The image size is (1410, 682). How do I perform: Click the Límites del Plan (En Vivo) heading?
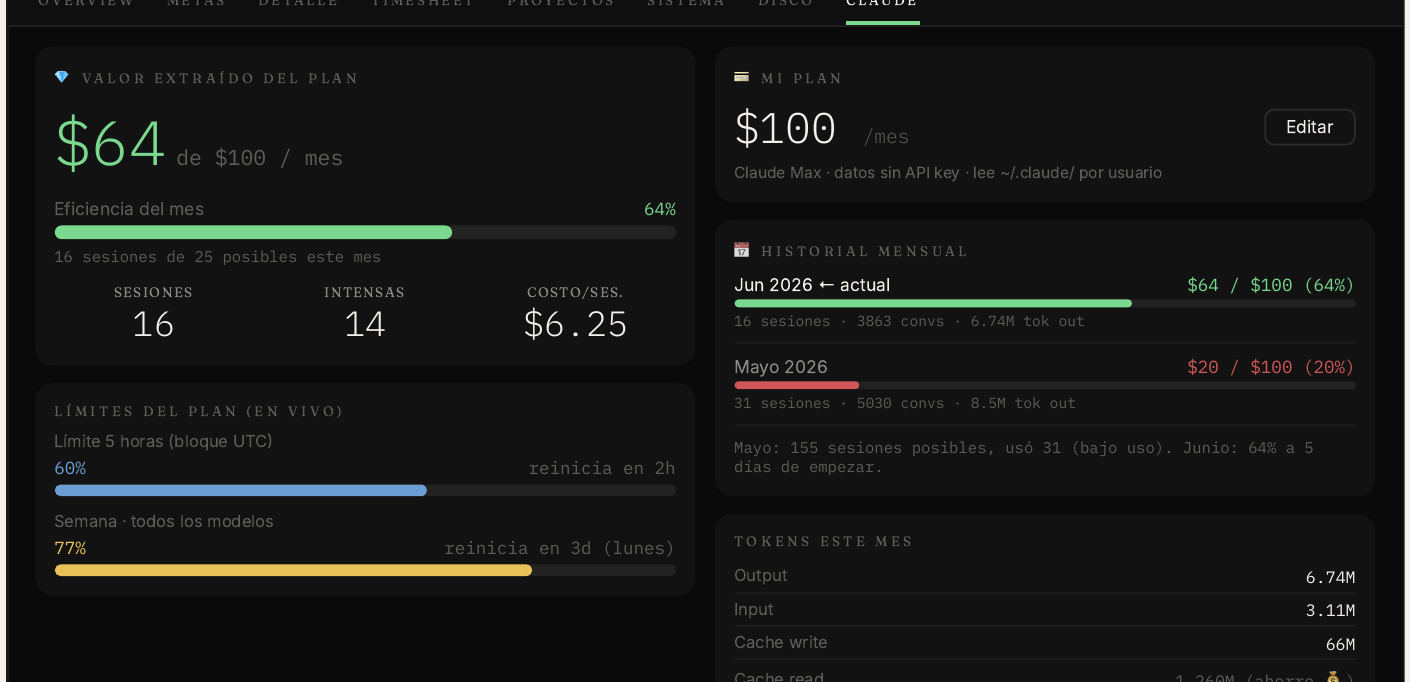(199, 411)
